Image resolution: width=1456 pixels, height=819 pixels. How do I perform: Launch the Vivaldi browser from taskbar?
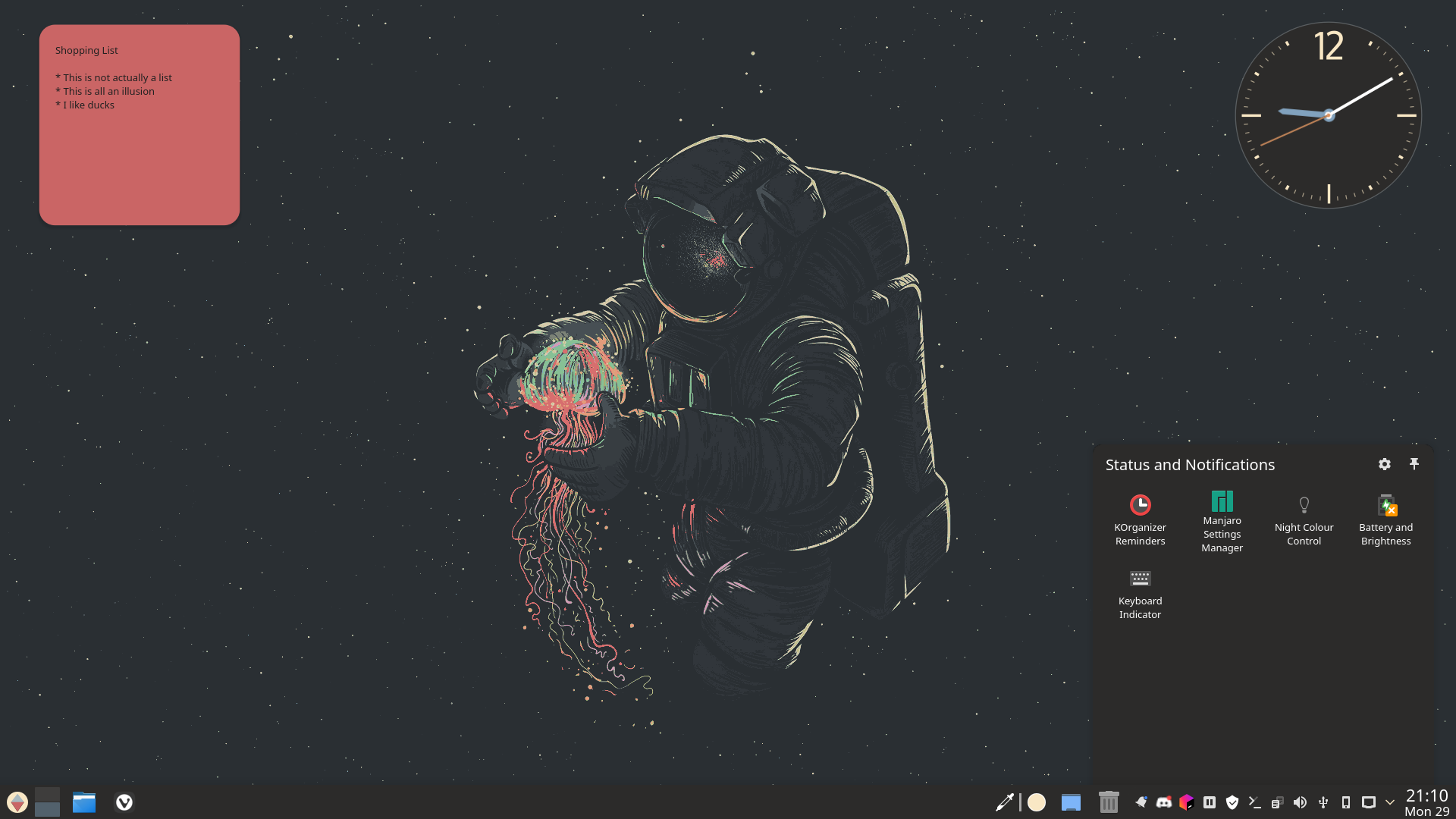pos(124,802)
